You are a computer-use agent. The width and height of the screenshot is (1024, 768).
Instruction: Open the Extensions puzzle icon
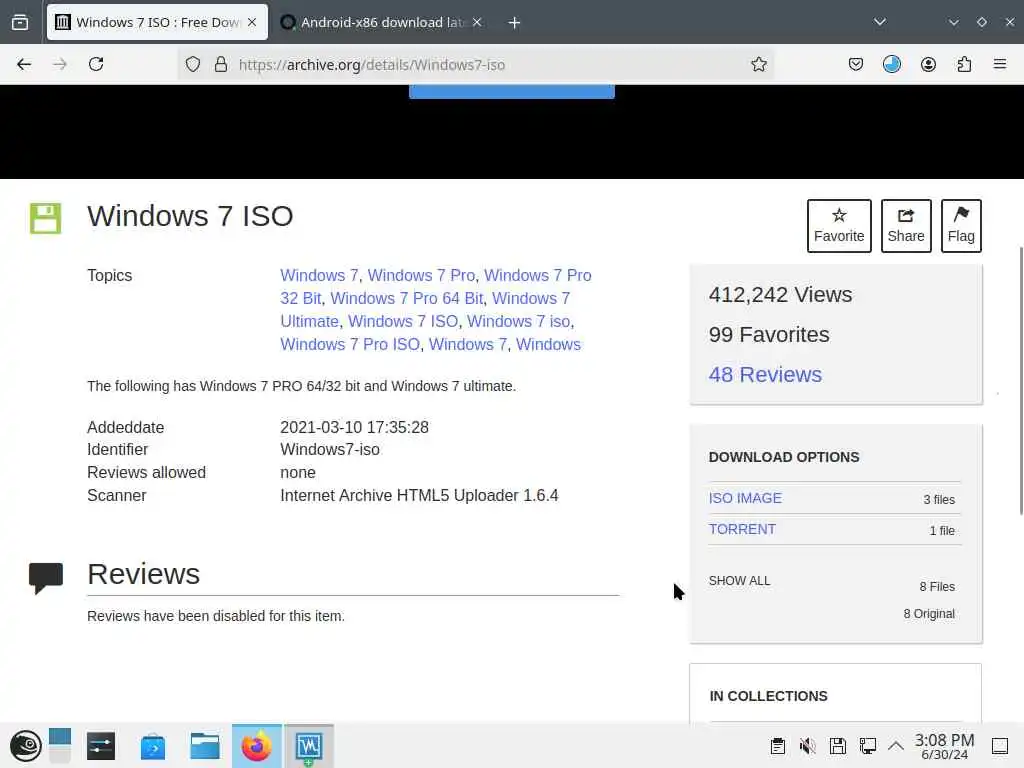[x=964, y=64]
